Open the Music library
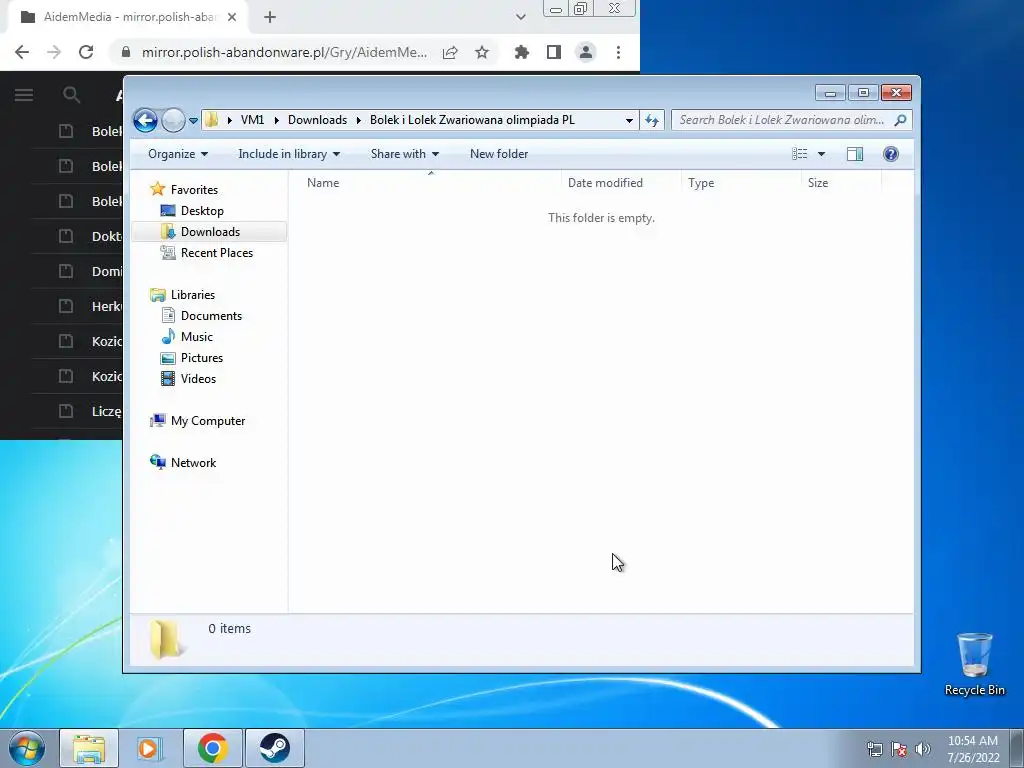Screen dimensions: 1024x768 click(197, 337)
